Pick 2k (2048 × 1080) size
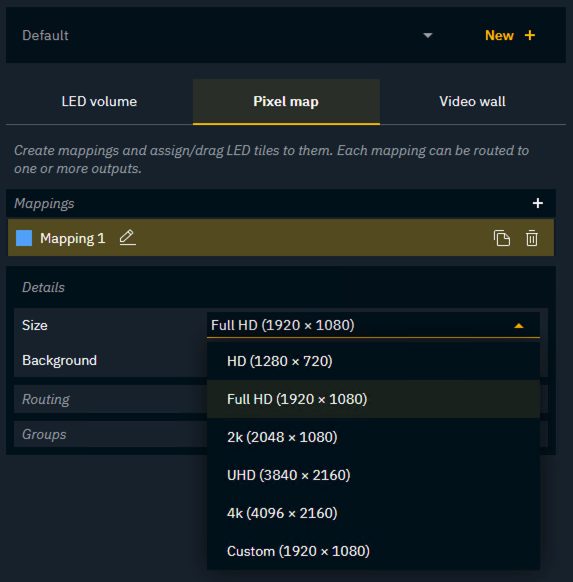Image resolution: width=573 pixels, height=582 pixels. 373,437
